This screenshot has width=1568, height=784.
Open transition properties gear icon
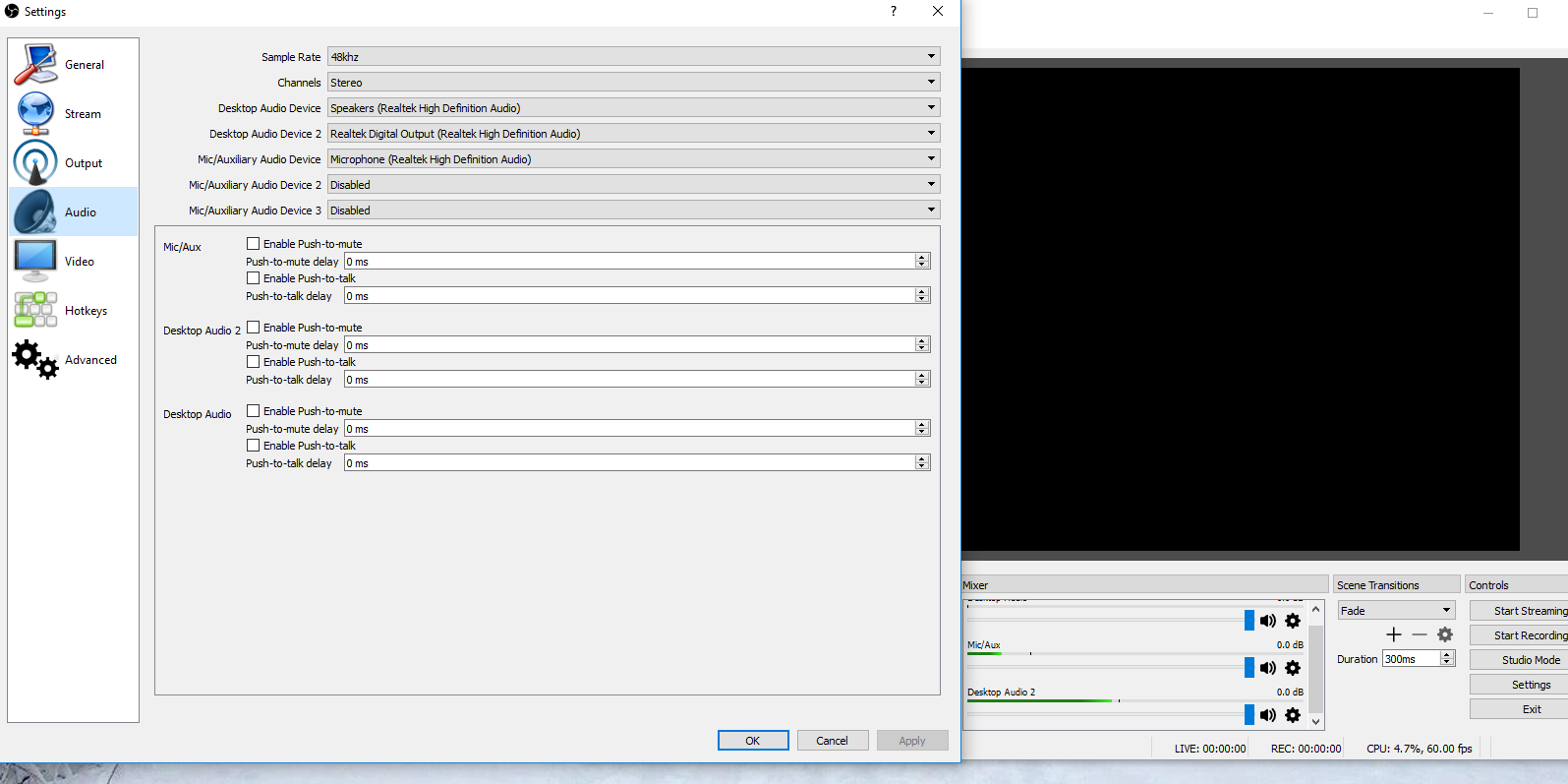[1445, 634]
